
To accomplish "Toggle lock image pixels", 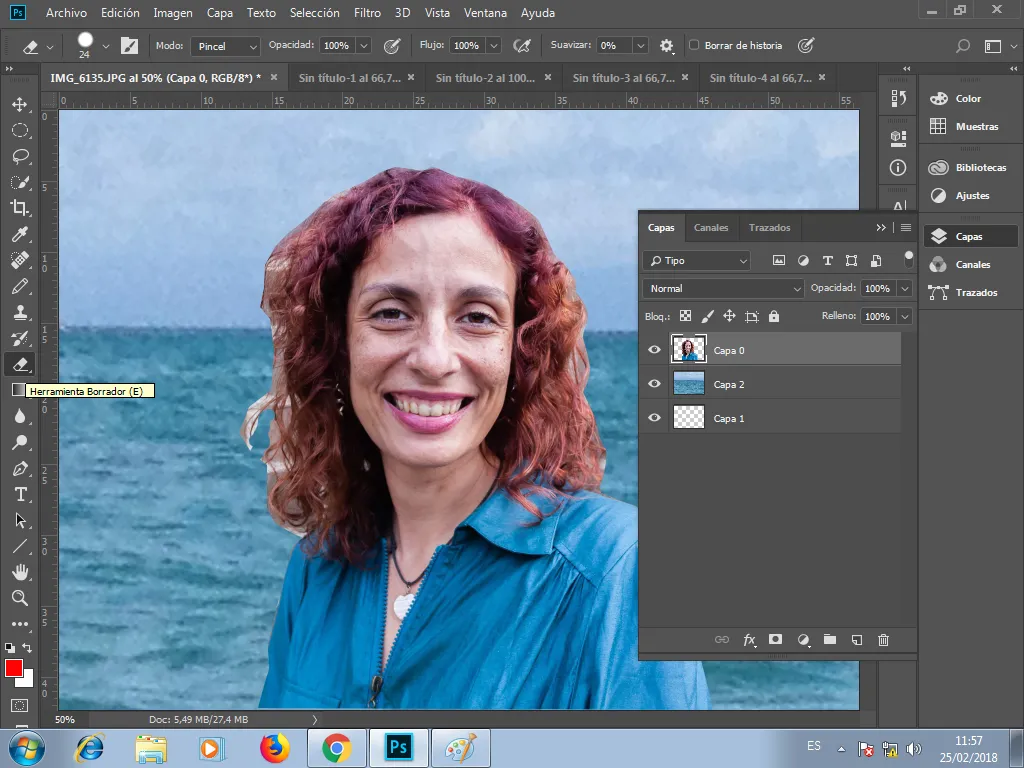I will [x=707, y=316].
